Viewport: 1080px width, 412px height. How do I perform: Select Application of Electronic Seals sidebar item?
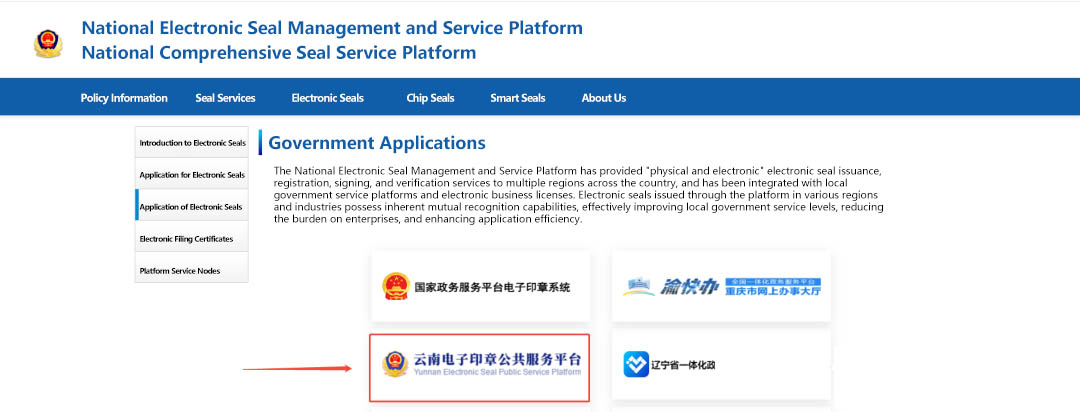click(x=192, y=207)
